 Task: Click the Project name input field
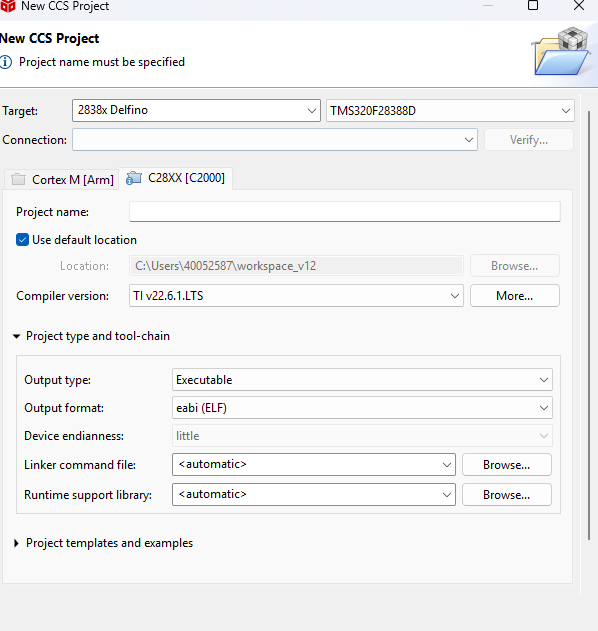click(x=345, y=212)
